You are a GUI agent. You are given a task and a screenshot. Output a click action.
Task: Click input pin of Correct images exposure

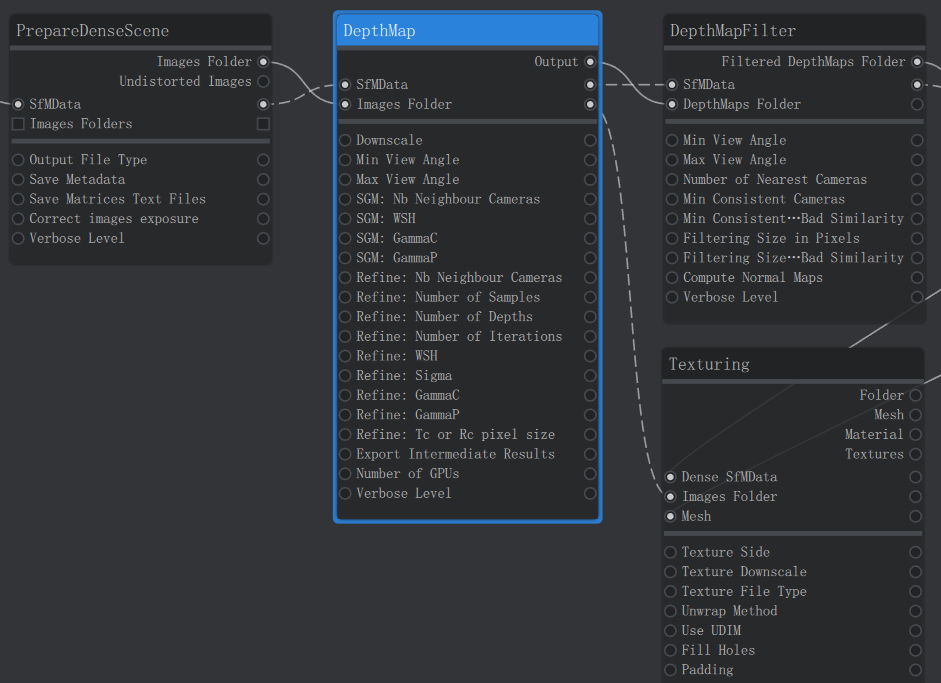coord(18,219)
